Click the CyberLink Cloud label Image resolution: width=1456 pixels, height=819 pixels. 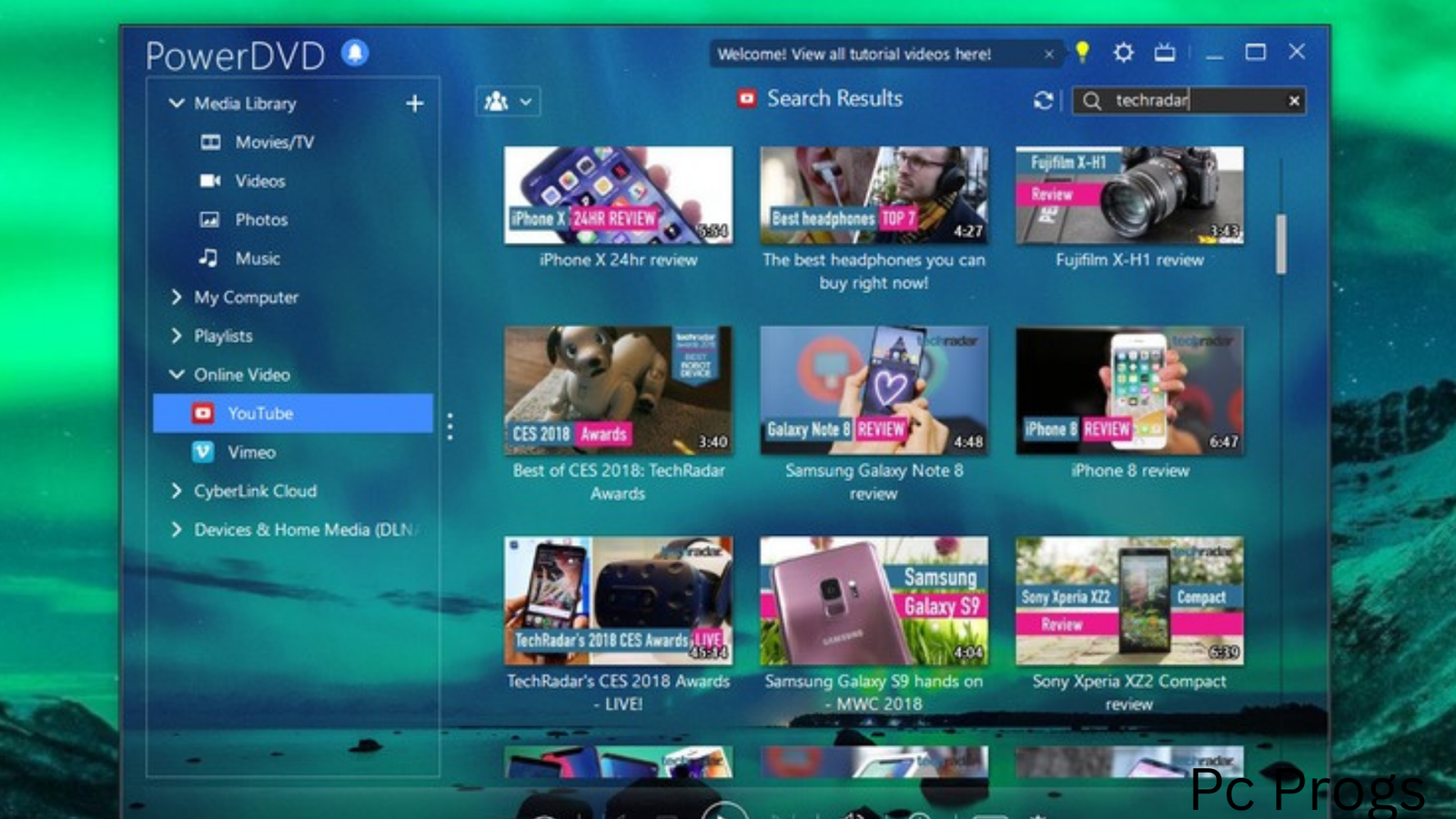coord(256,491)
